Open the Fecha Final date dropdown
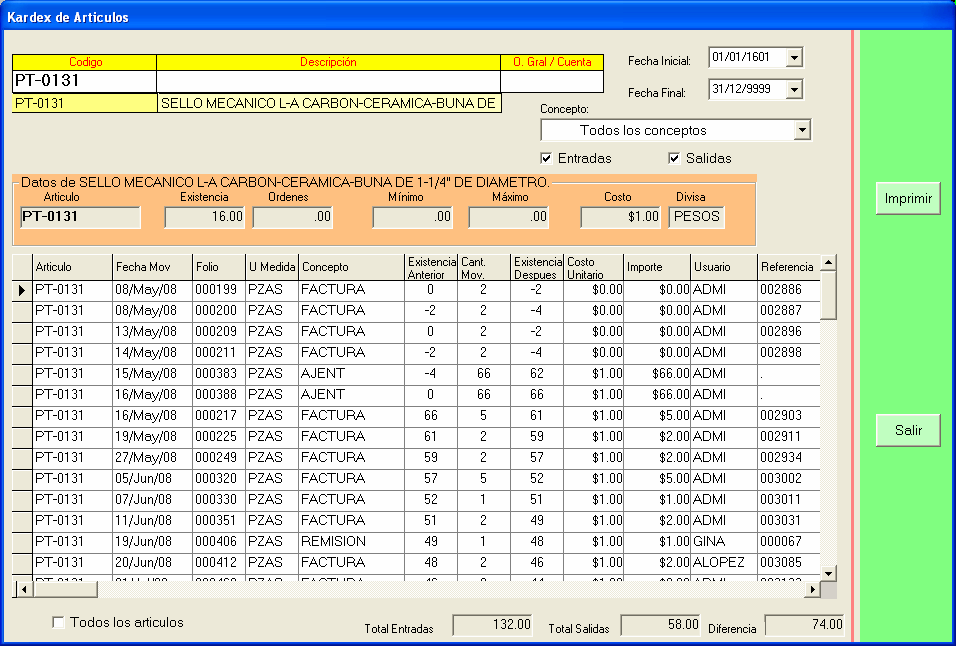This screenshot has height=646, width=956. pyautogui.click(x=794, y=90)
